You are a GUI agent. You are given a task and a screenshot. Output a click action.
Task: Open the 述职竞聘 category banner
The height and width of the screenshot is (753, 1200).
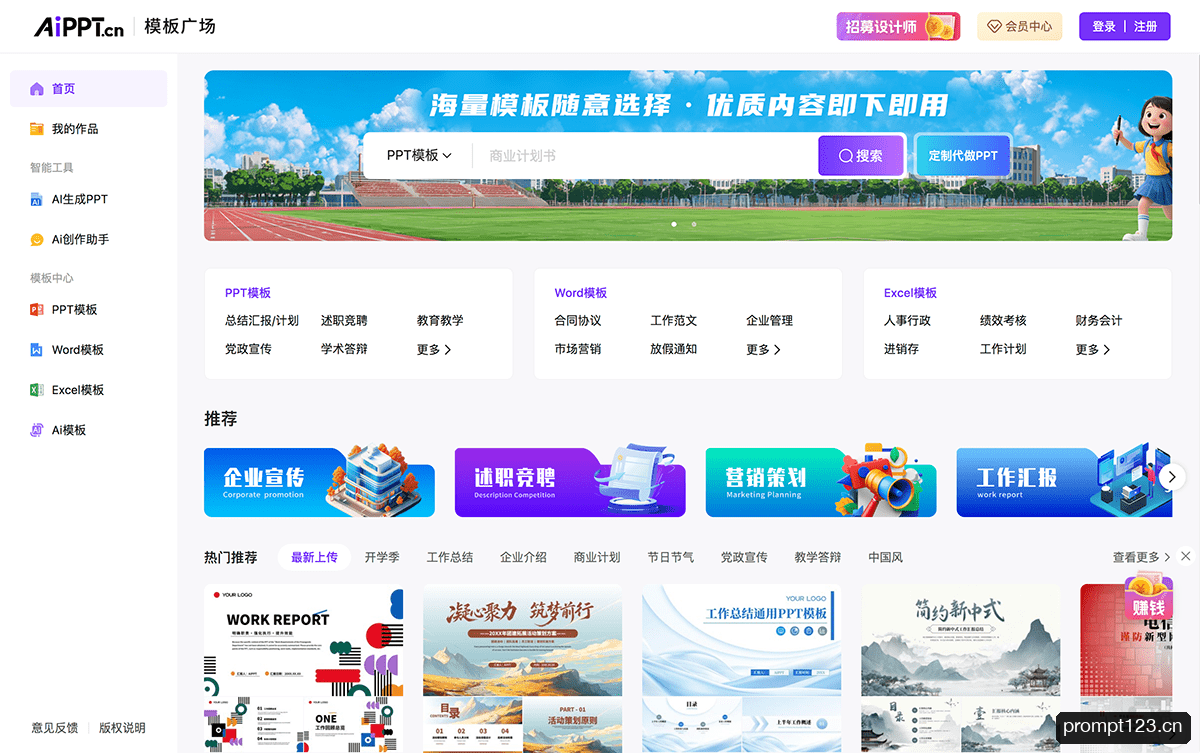(570, 482)
